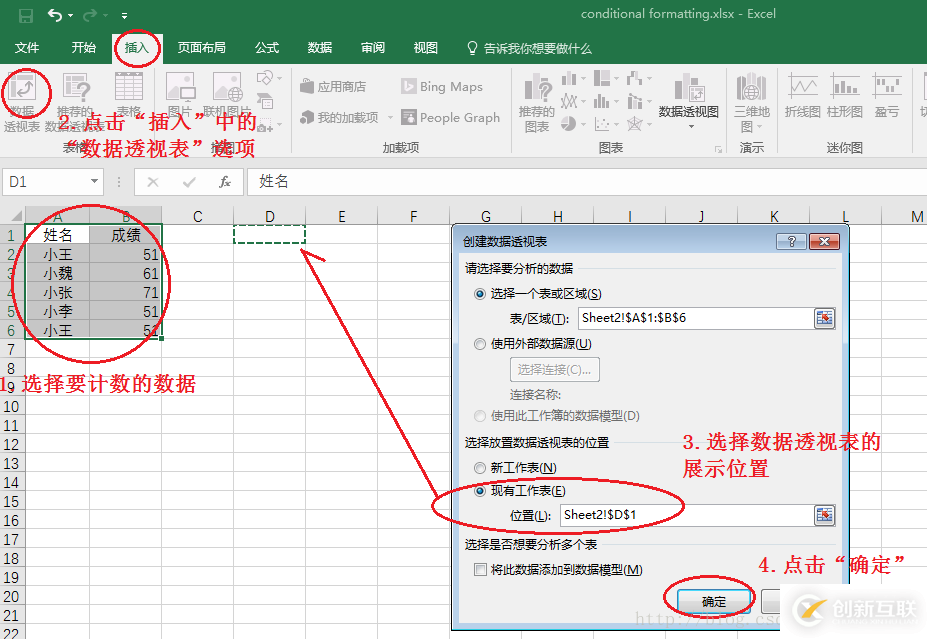Collapse dialog via 表/区域 range selector icon
Screen dimensions: 927x639
point(824,318)
